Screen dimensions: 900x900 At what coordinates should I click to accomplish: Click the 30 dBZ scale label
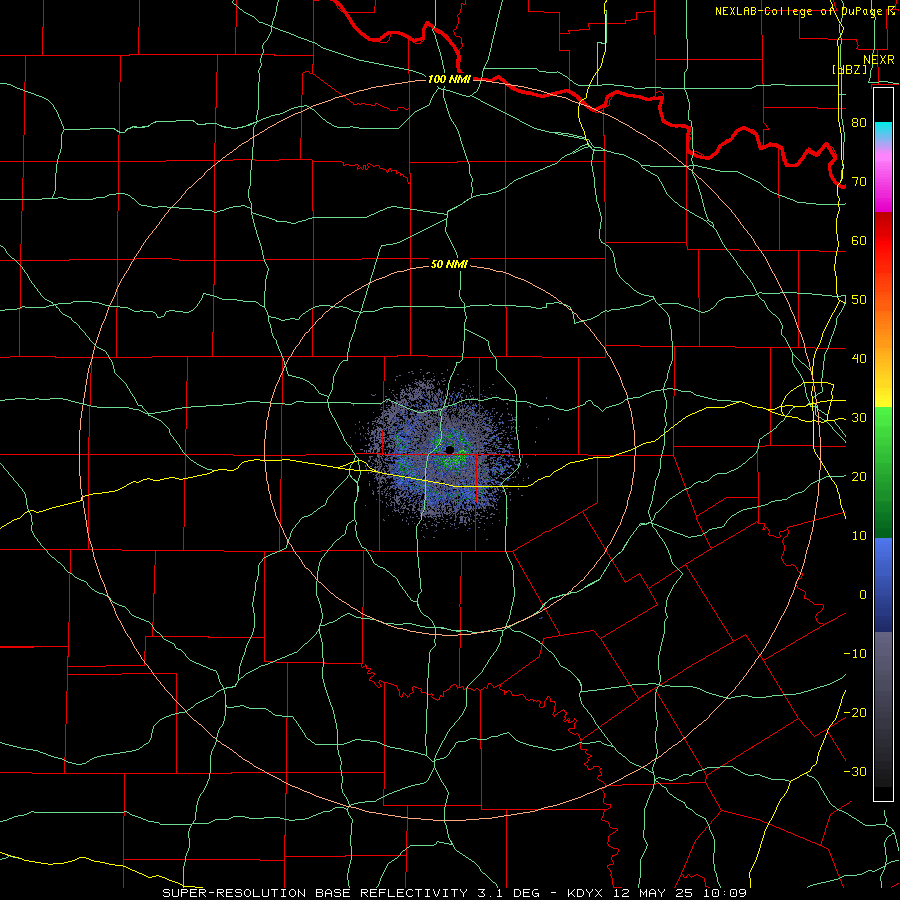859,418
